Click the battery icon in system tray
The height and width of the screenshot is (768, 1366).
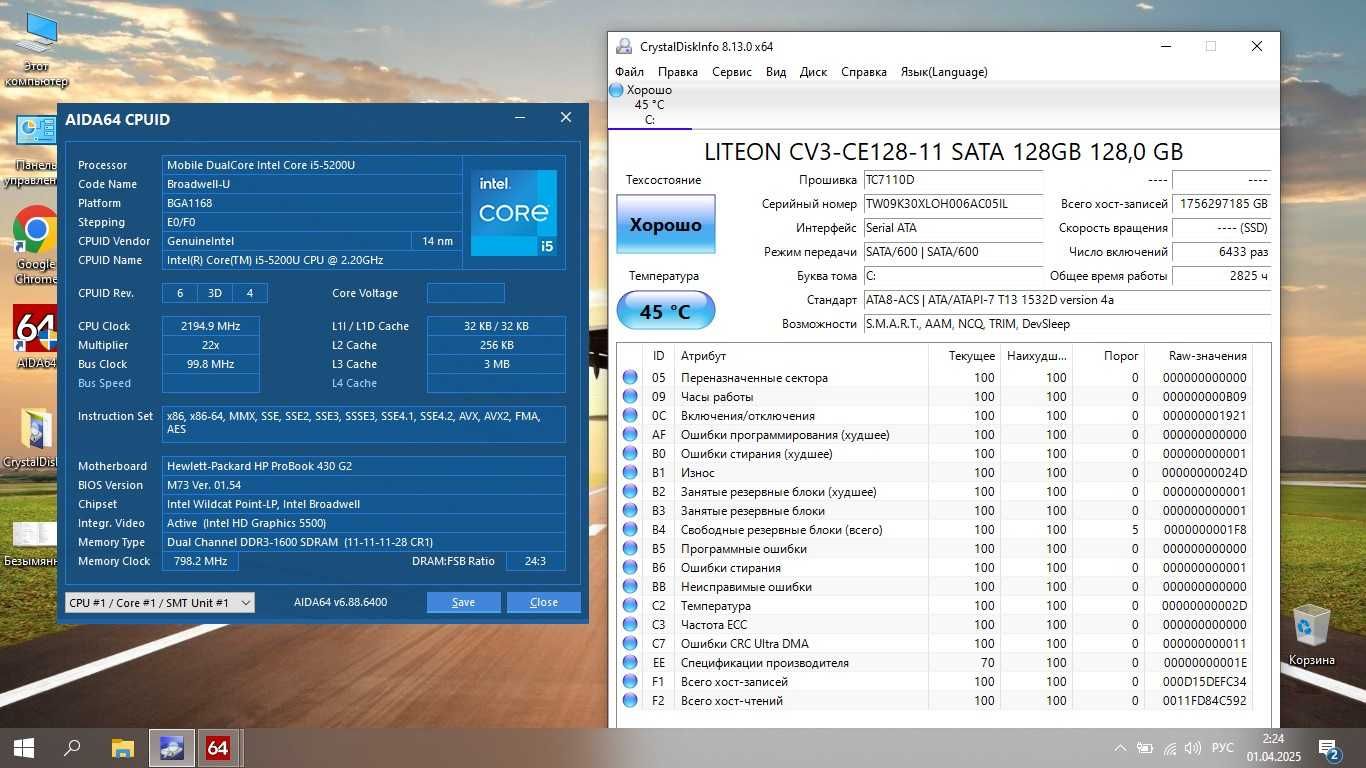coord(1145,748)
